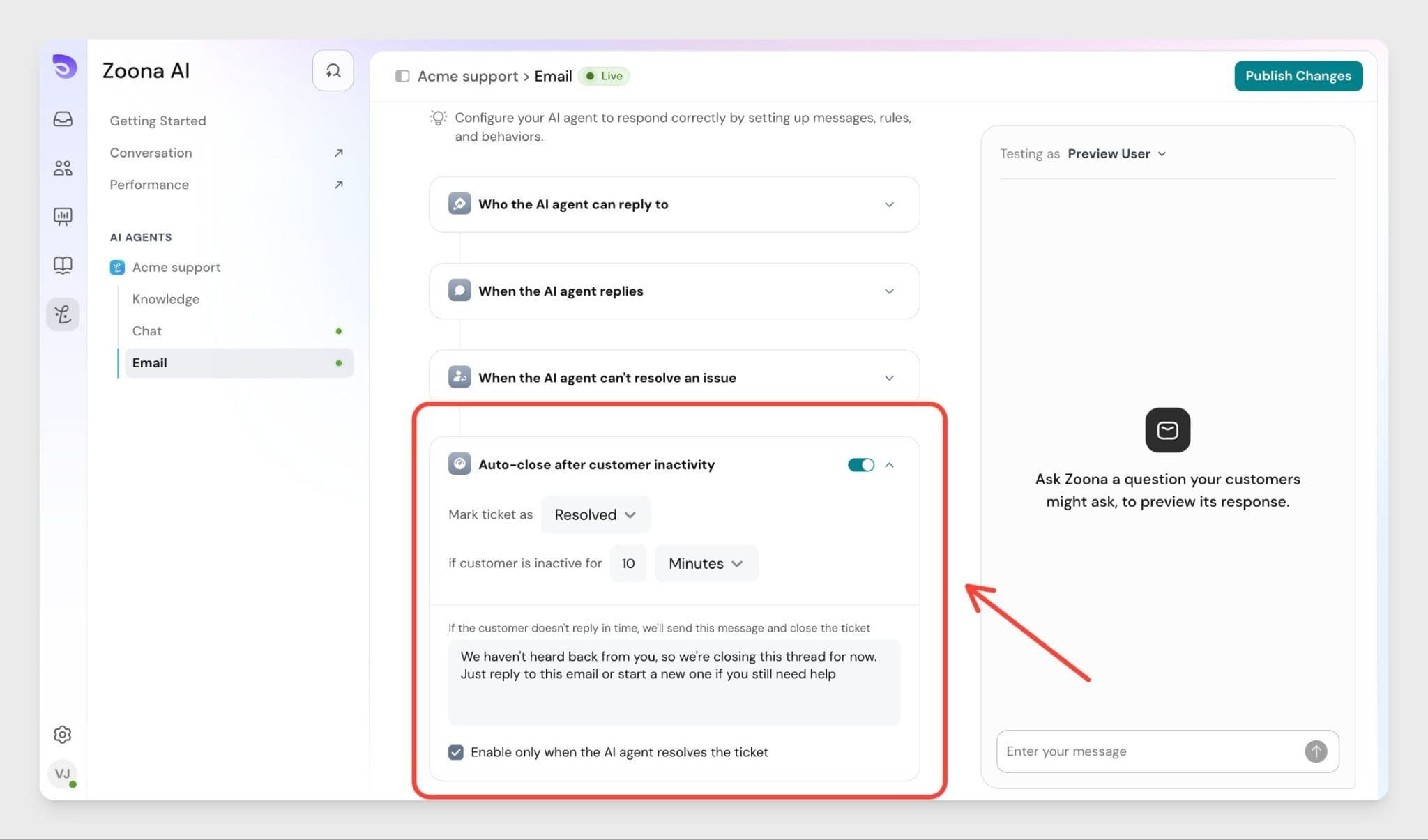Uncheck 'Enable only when the AI agent resolves'
Screen dimensions: 1428x840
click(x=456, y=752)
